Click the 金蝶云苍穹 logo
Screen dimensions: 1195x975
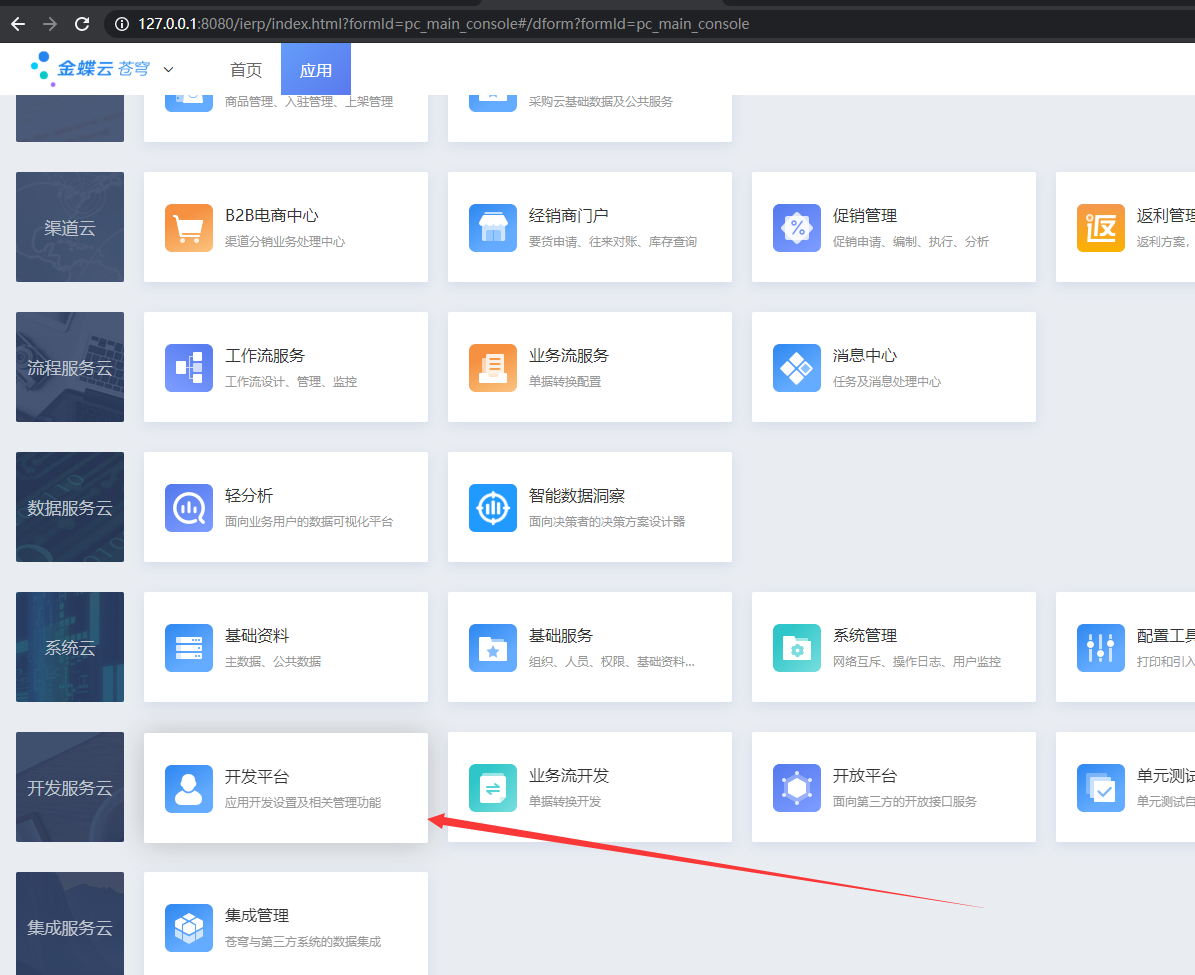(x=90, y=69)
